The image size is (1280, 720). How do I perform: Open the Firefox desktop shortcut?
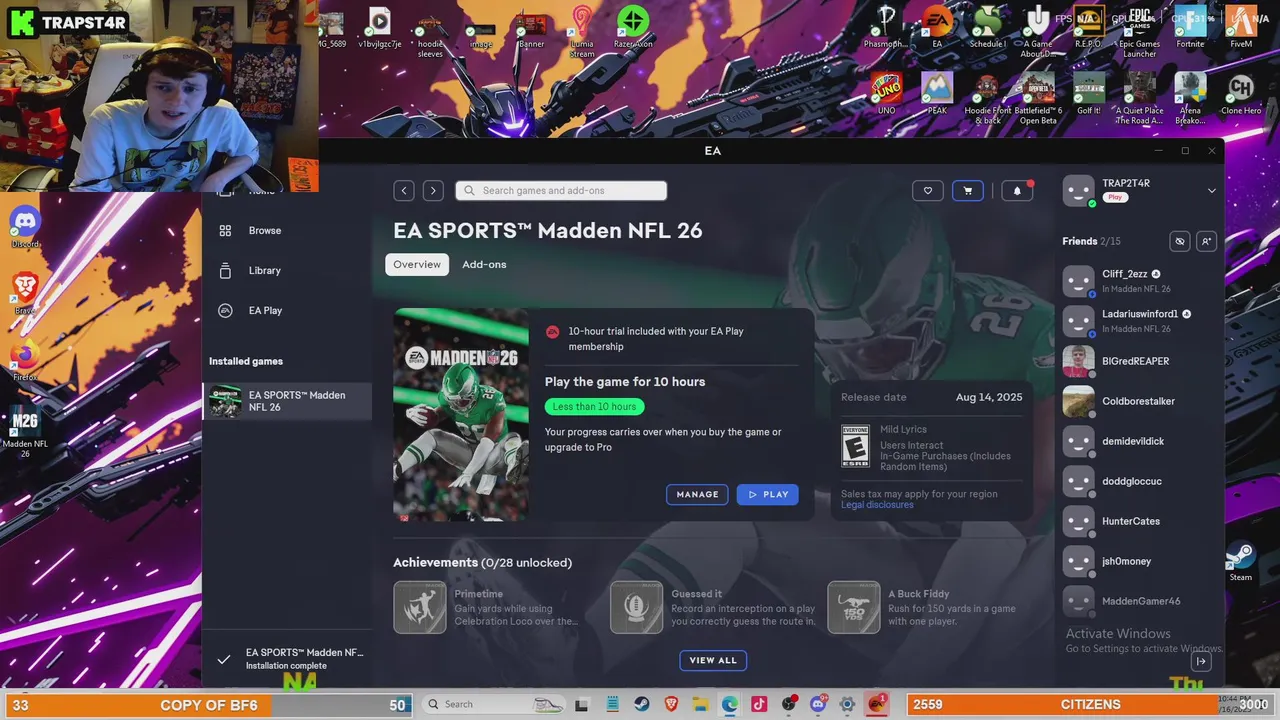click(x=25, y=360)
